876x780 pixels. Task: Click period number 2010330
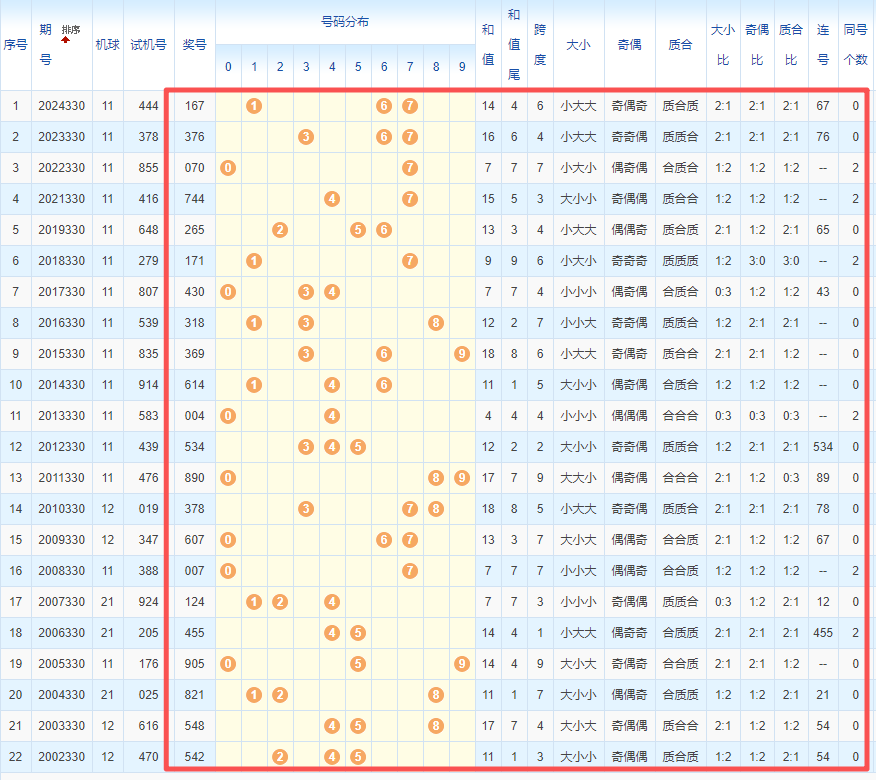pos(61,509)
